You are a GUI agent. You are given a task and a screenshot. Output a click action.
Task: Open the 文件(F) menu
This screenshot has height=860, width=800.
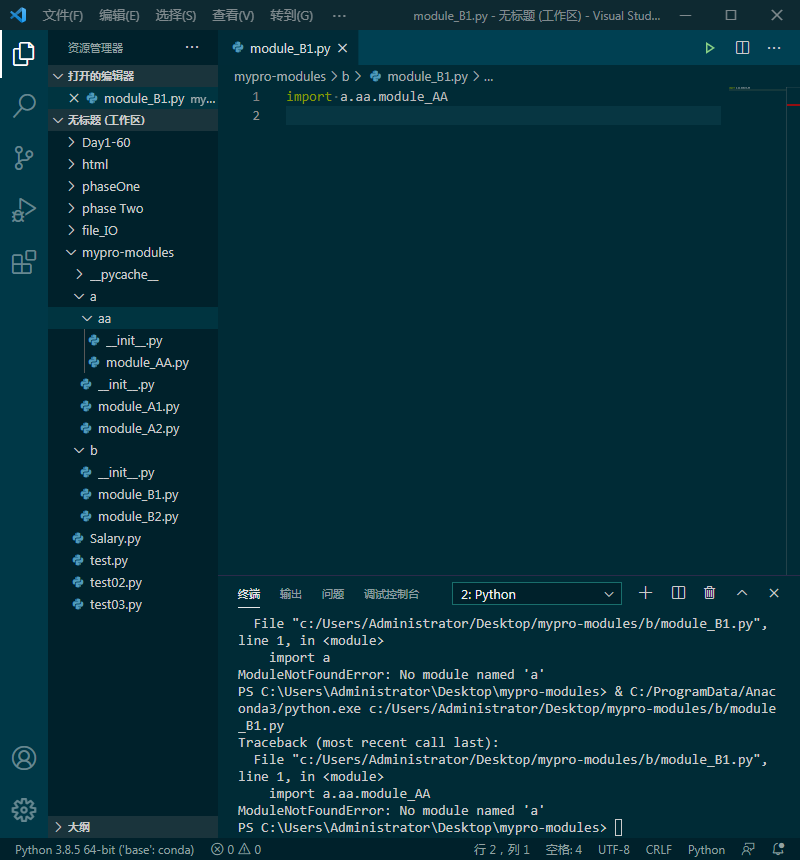(x=63, y=15)
